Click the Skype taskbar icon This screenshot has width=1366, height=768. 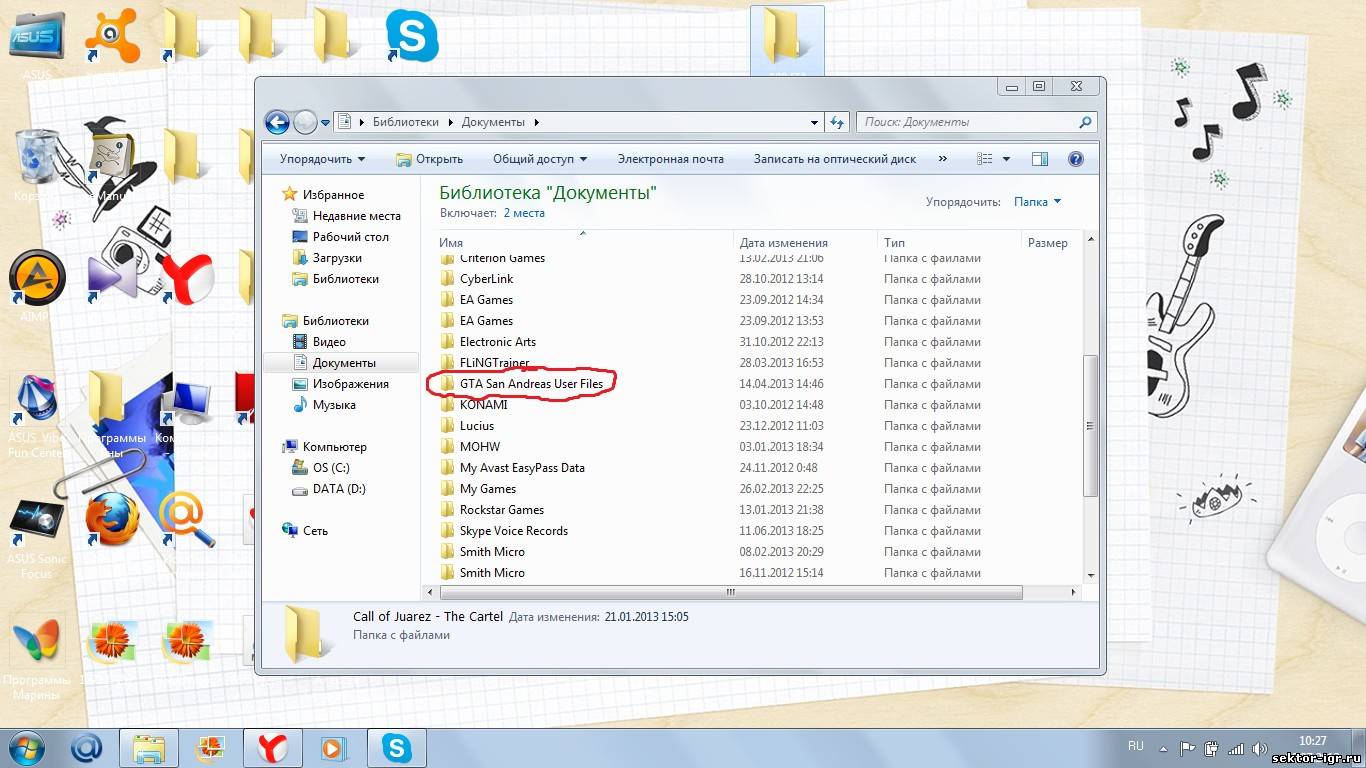tap(397, 747)
